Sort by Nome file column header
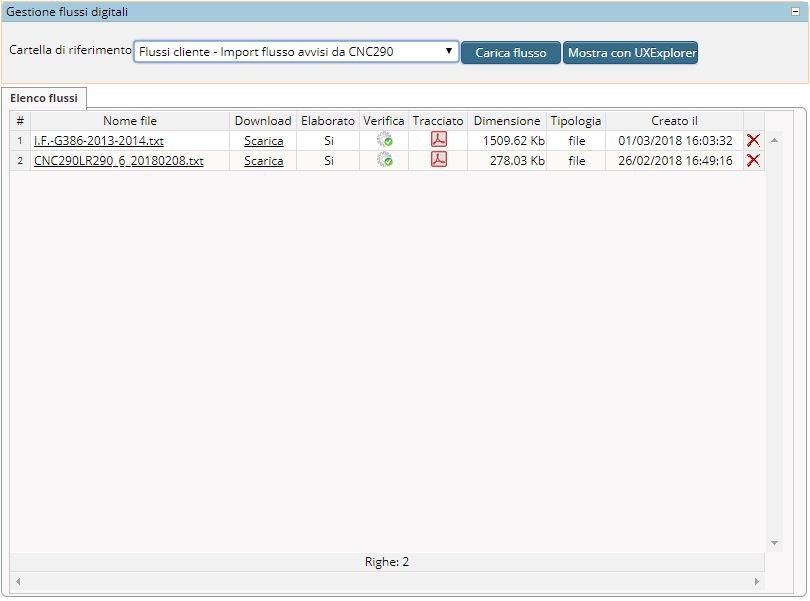Viewport: 810px width, 601px height. tap(130, 121)
